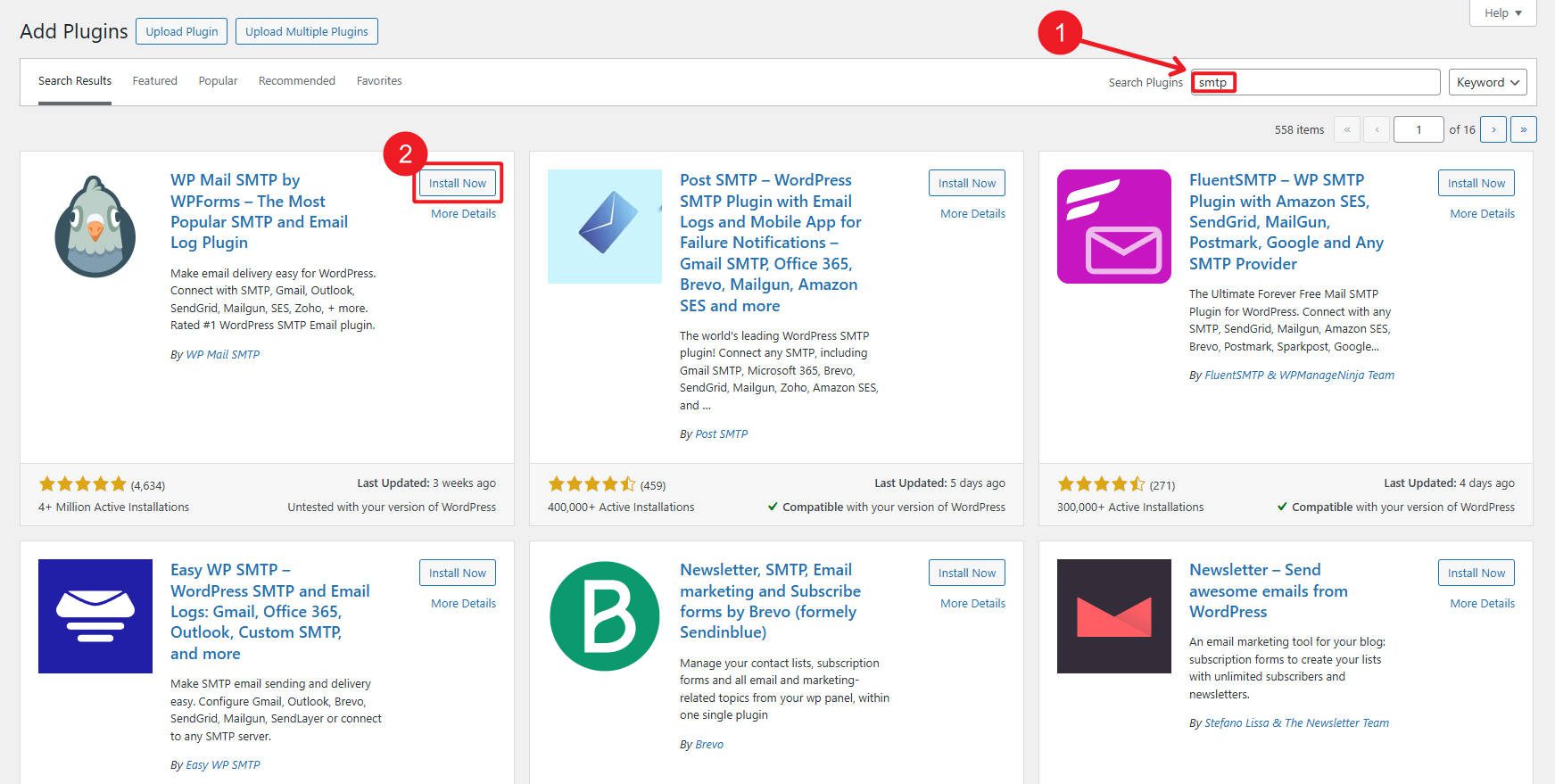Click the WP Mail SMTP star rating
Screen dimensions: 1555x784
(x=83, y=484)
